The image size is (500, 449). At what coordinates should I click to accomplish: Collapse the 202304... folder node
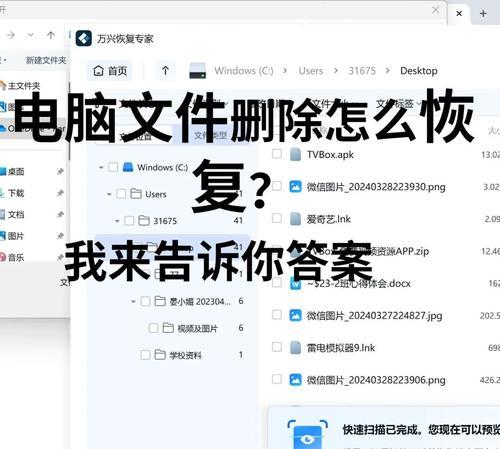point(133,302)
